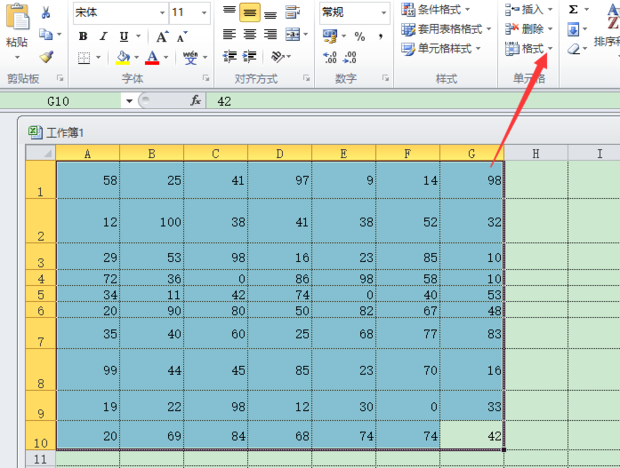This screenshot has height=468, width=620.
Task: Align text to top of cell
Action: [x=229, y=12]
